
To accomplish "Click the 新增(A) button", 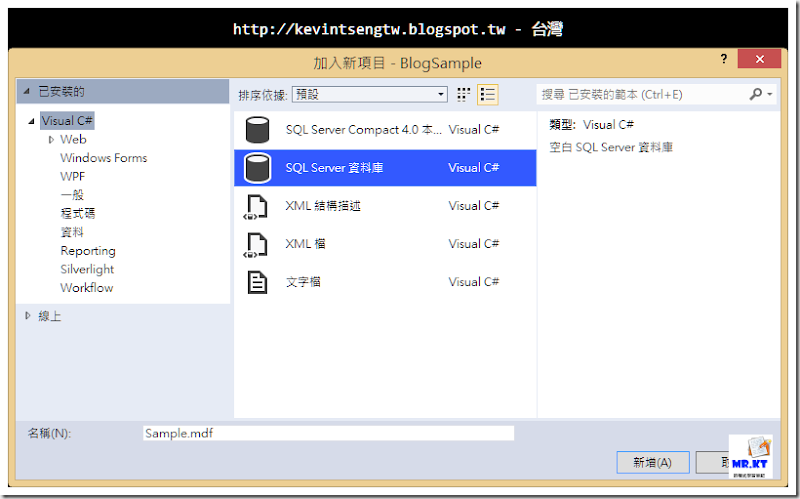I will click(x=653, y=463).
